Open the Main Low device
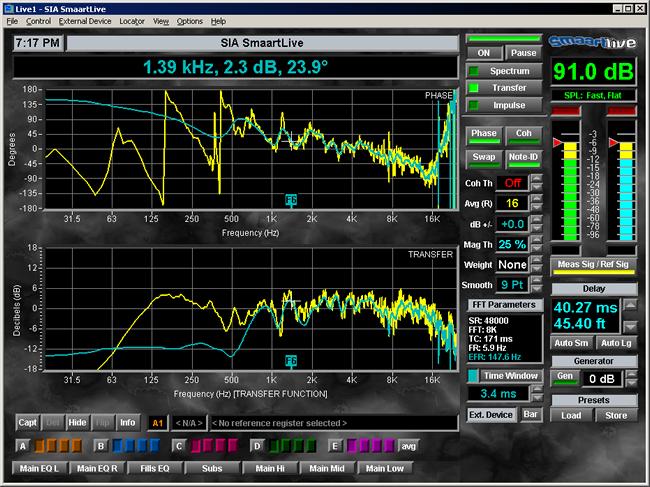The height and width of the screenshot is (487, 650). pos(384,468)
